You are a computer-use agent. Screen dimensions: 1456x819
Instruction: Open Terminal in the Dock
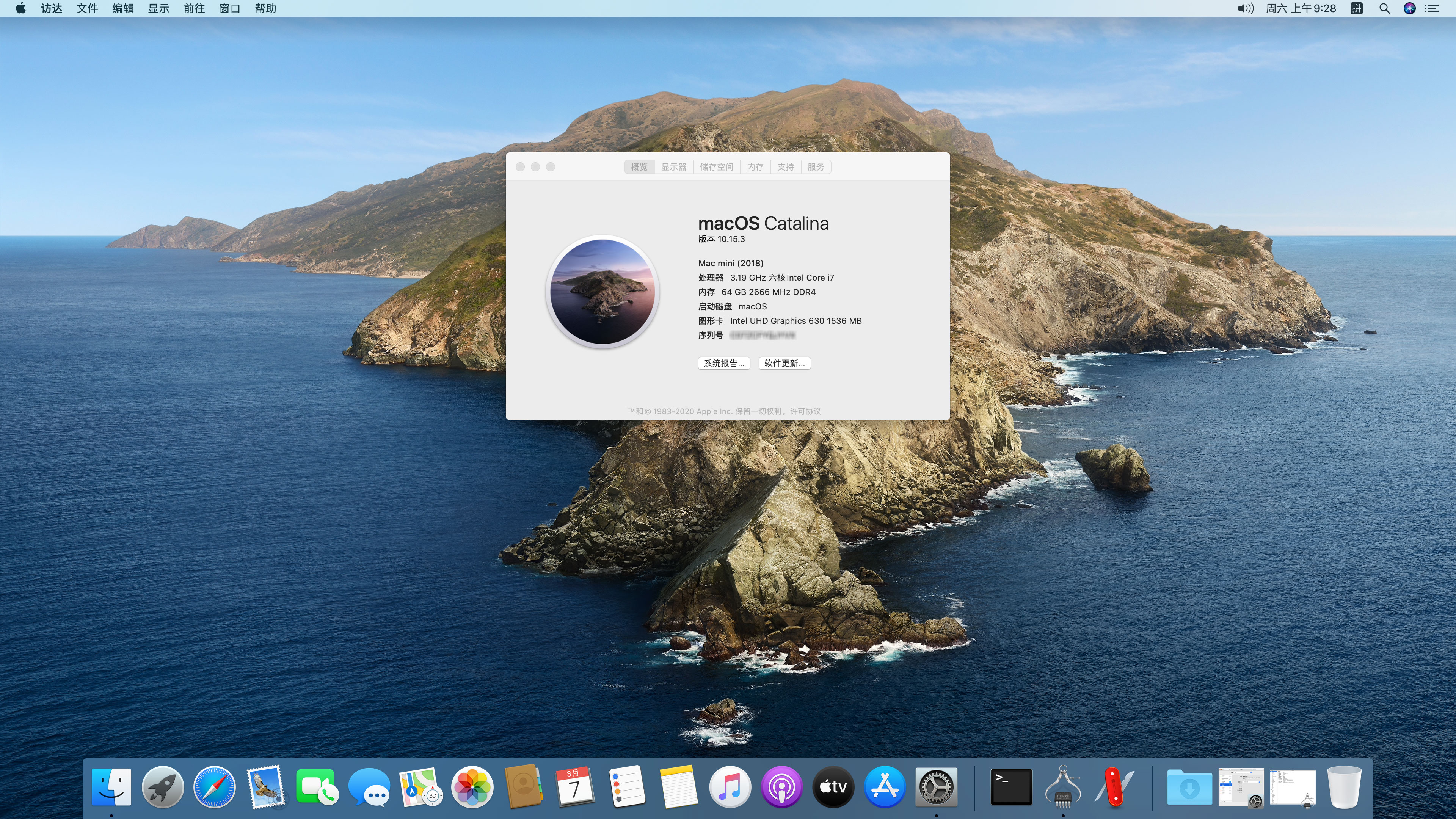click(x=1011, y=786)
